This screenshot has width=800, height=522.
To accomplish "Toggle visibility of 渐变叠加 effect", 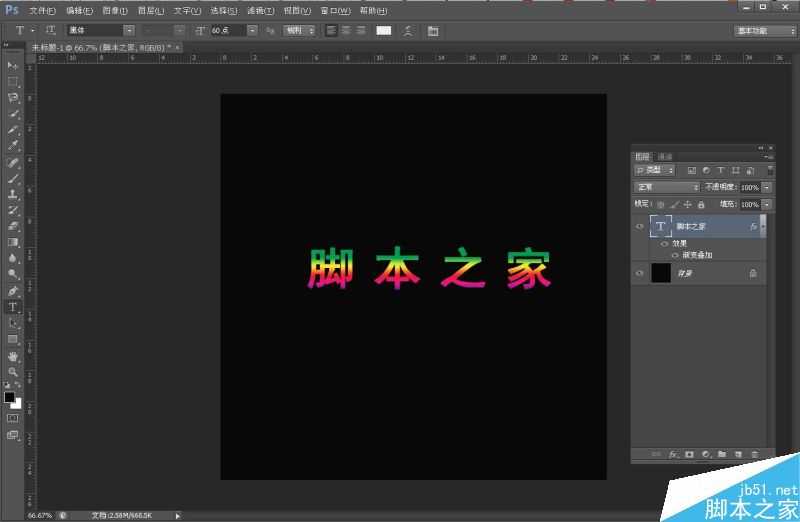I will tap(675, 255).
